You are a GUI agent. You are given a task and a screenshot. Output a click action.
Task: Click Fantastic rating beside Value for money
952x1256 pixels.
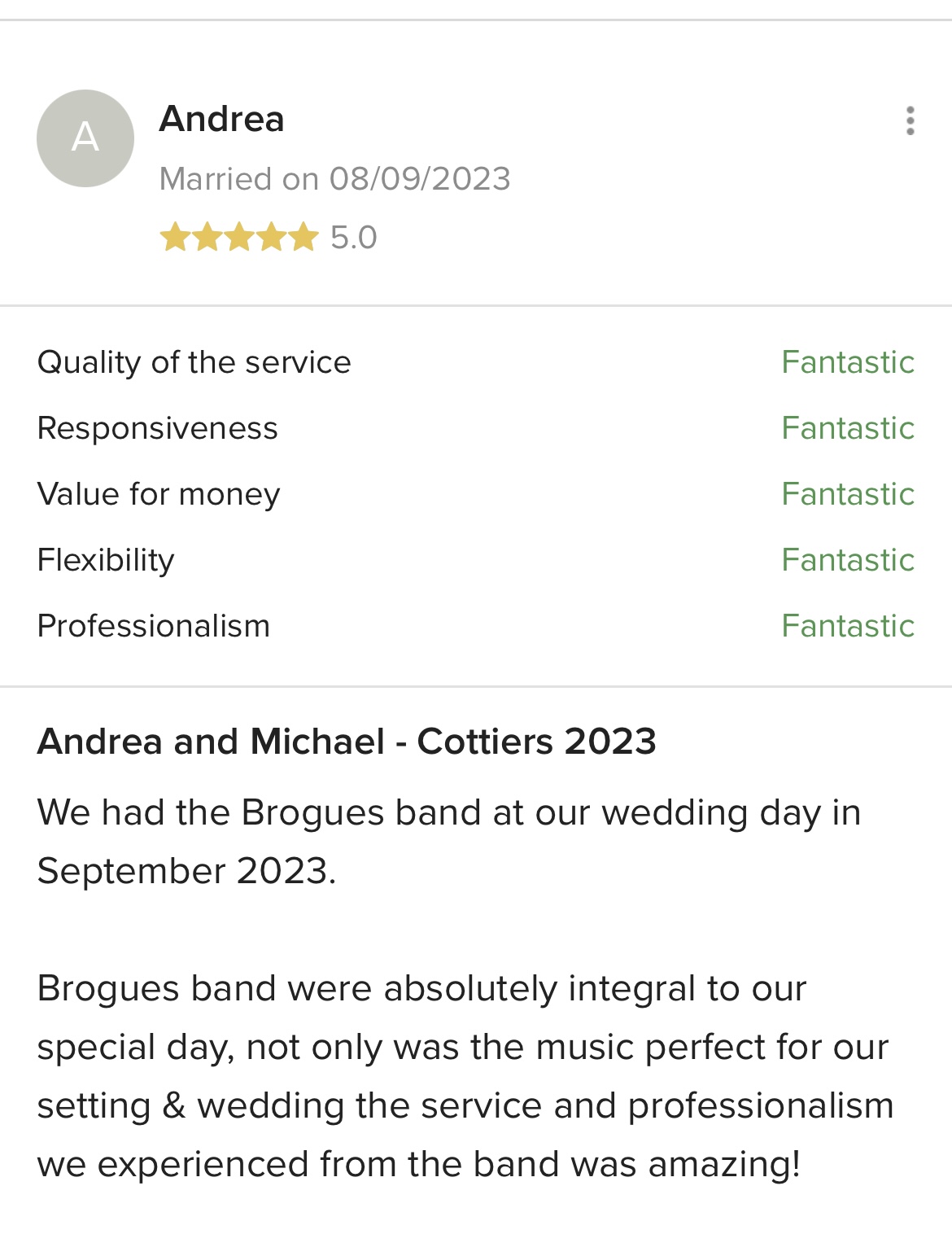click(848, 494)
